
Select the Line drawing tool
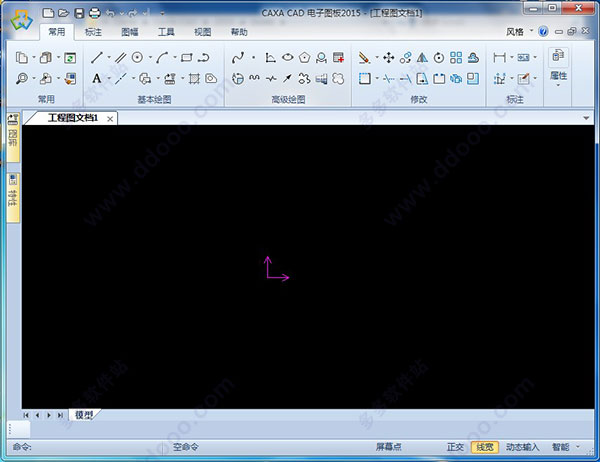97,58
